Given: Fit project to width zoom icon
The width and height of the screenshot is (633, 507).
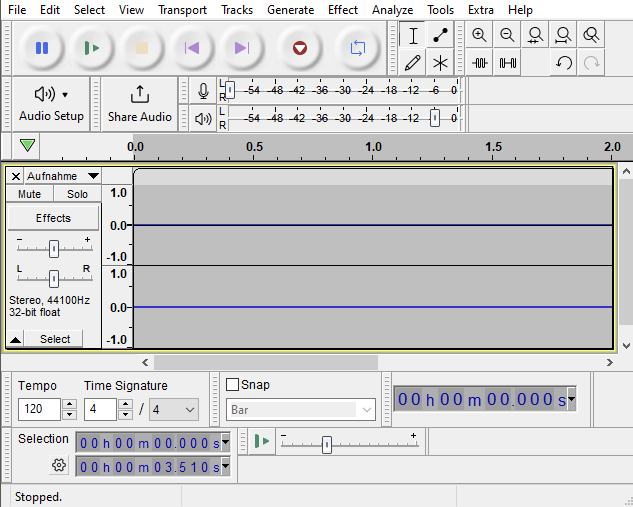Looking at the screenshot, I should pos(563,35).
